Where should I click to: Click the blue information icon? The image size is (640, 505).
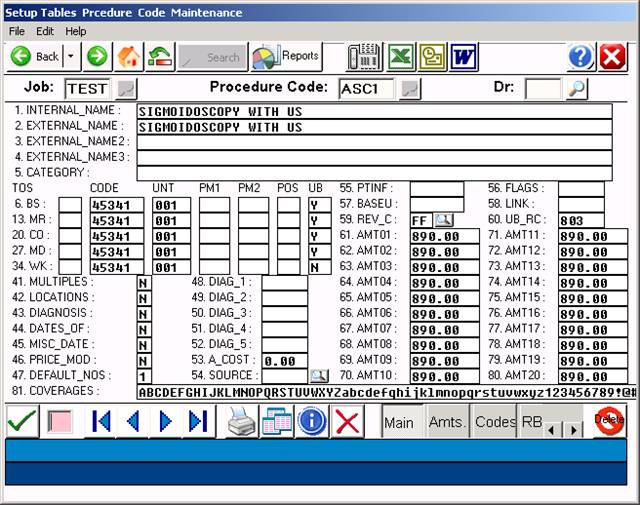point(312,422)
